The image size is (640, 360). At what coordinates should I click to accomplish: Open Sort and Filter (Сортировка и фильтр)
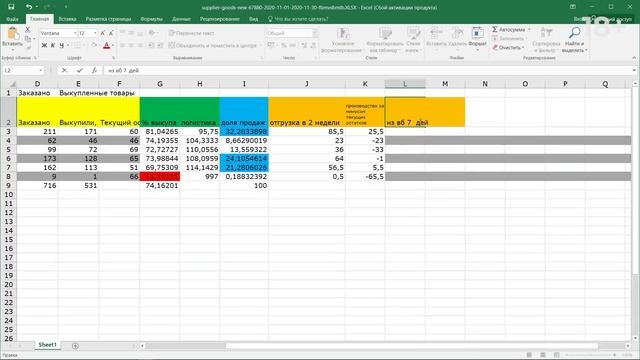click(x=547, y=40)
